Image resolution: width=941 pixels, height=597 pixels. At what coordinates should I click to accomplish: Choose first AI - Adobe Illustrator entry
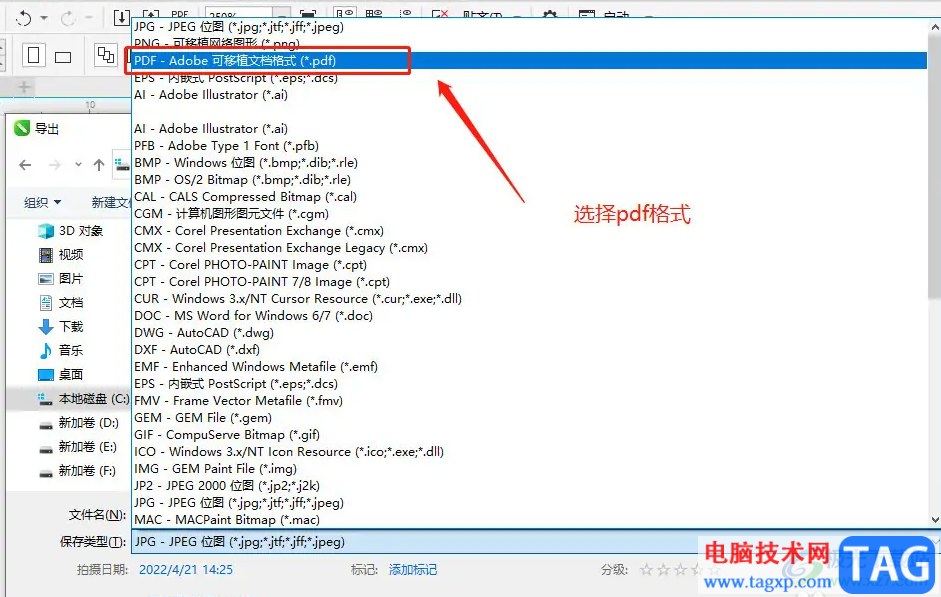pos(530,95)
